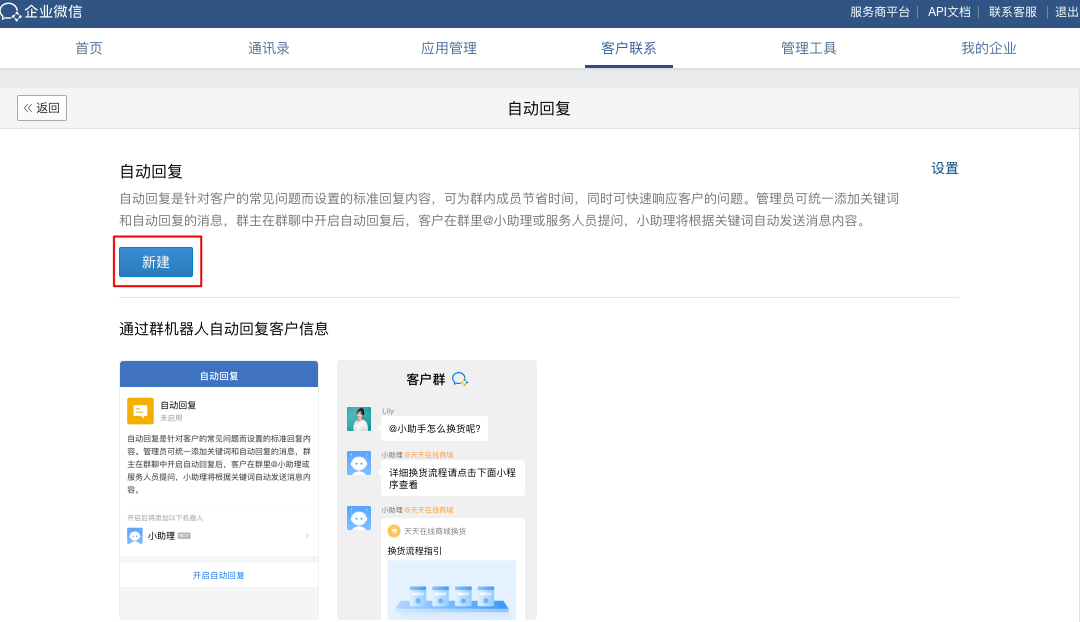
Task: Open the API文档 link
Action: coord(949,12)
